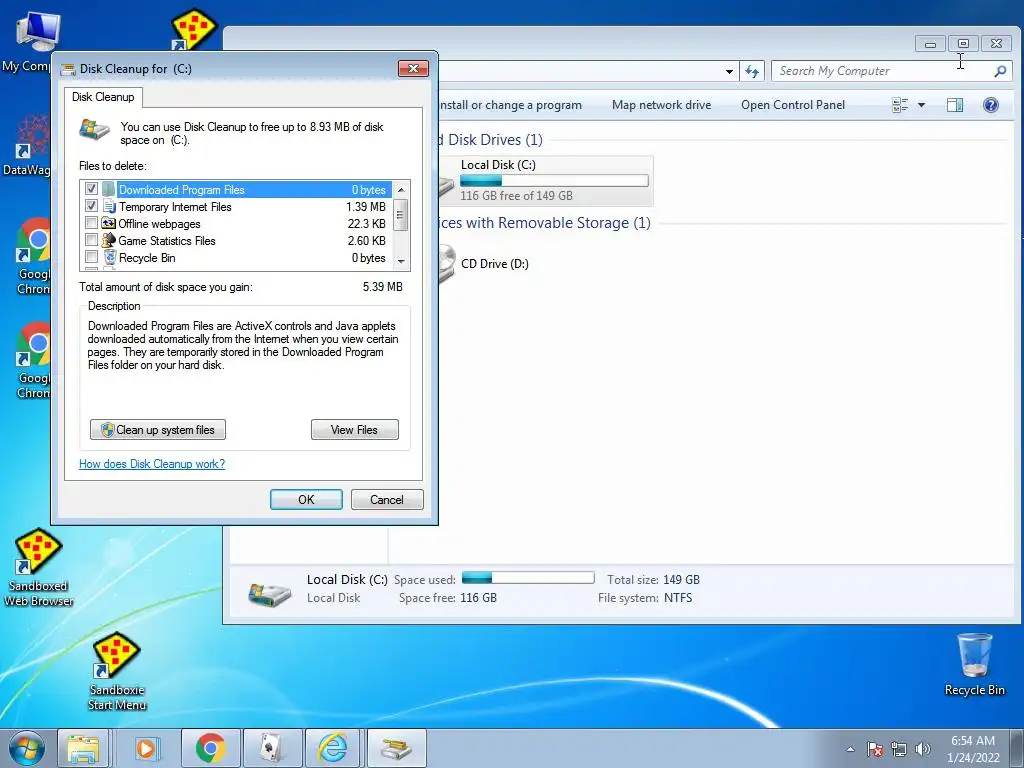Open How does Disk Cleanup work link
The width and height of the screenshot is (1024, 768).
(152, 464)
